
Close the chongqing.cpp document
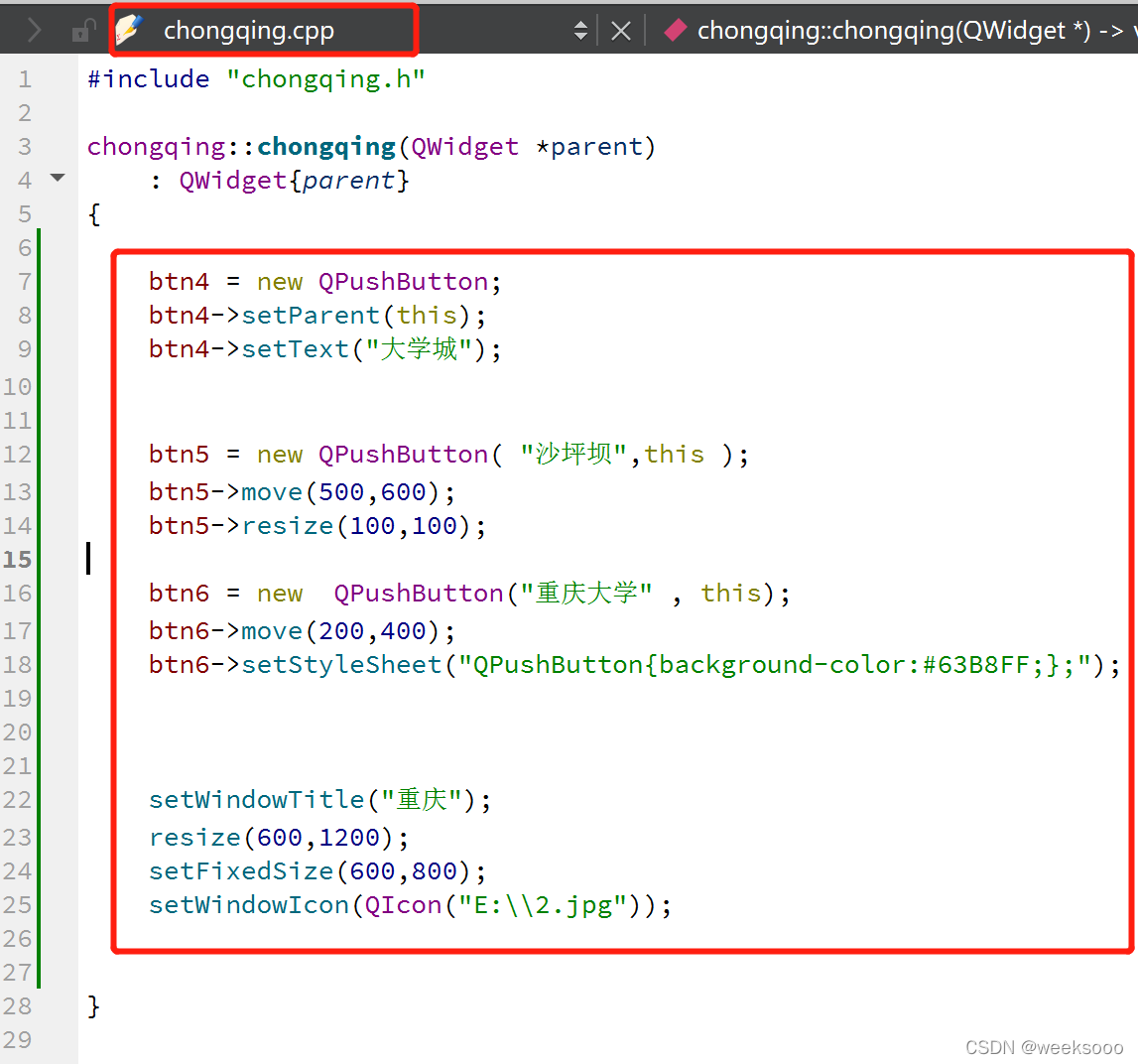(x=620, y=31)
